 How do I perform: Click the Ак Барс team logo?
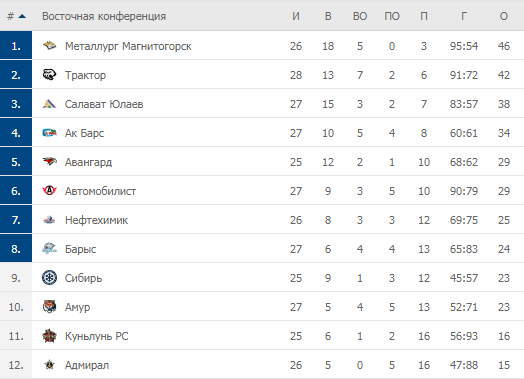[49, 133]
